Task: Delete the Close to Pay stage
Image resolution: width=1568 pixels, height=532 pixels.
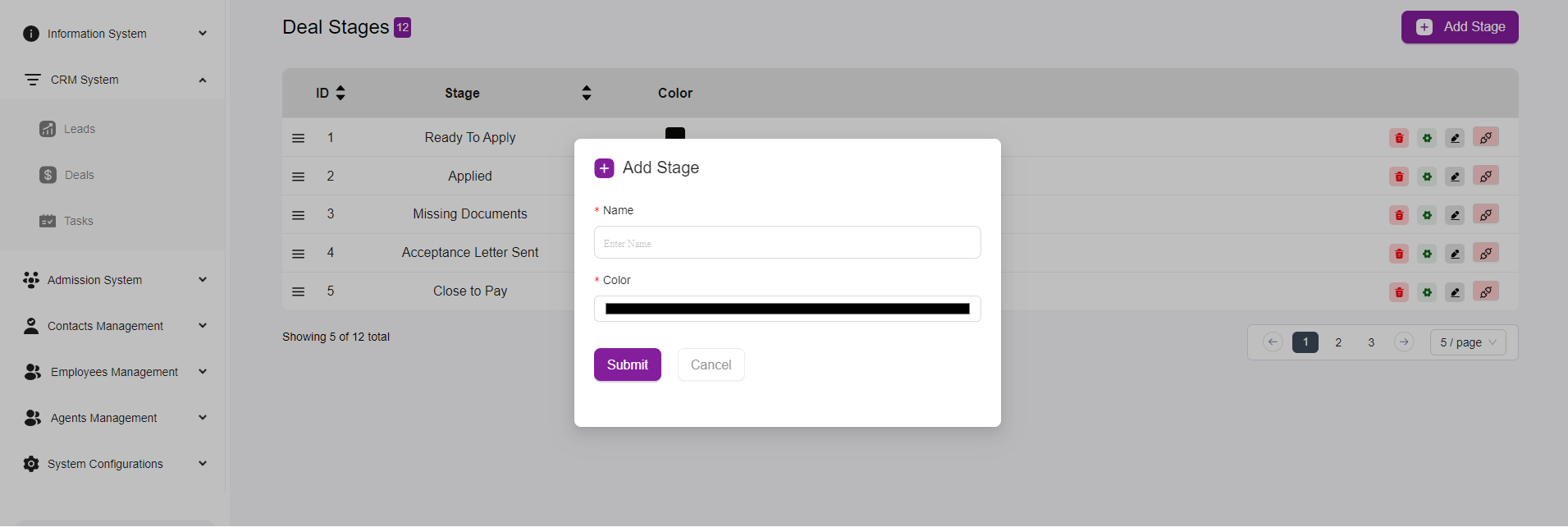Action: 1399,292
